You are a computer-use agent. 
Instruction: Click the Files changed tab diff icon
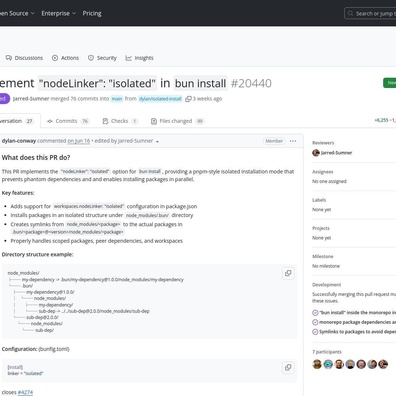pos(154,121)
